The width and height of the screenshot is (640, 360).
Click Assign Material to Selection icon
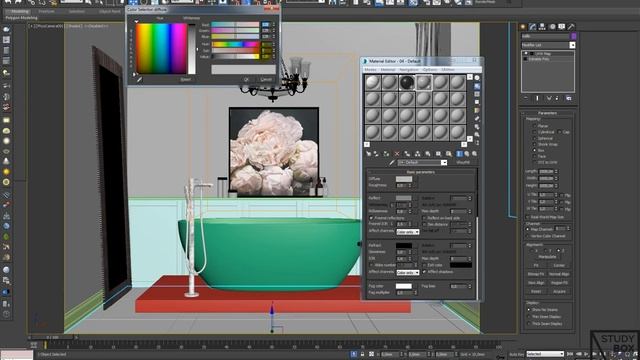coord(386,154)
